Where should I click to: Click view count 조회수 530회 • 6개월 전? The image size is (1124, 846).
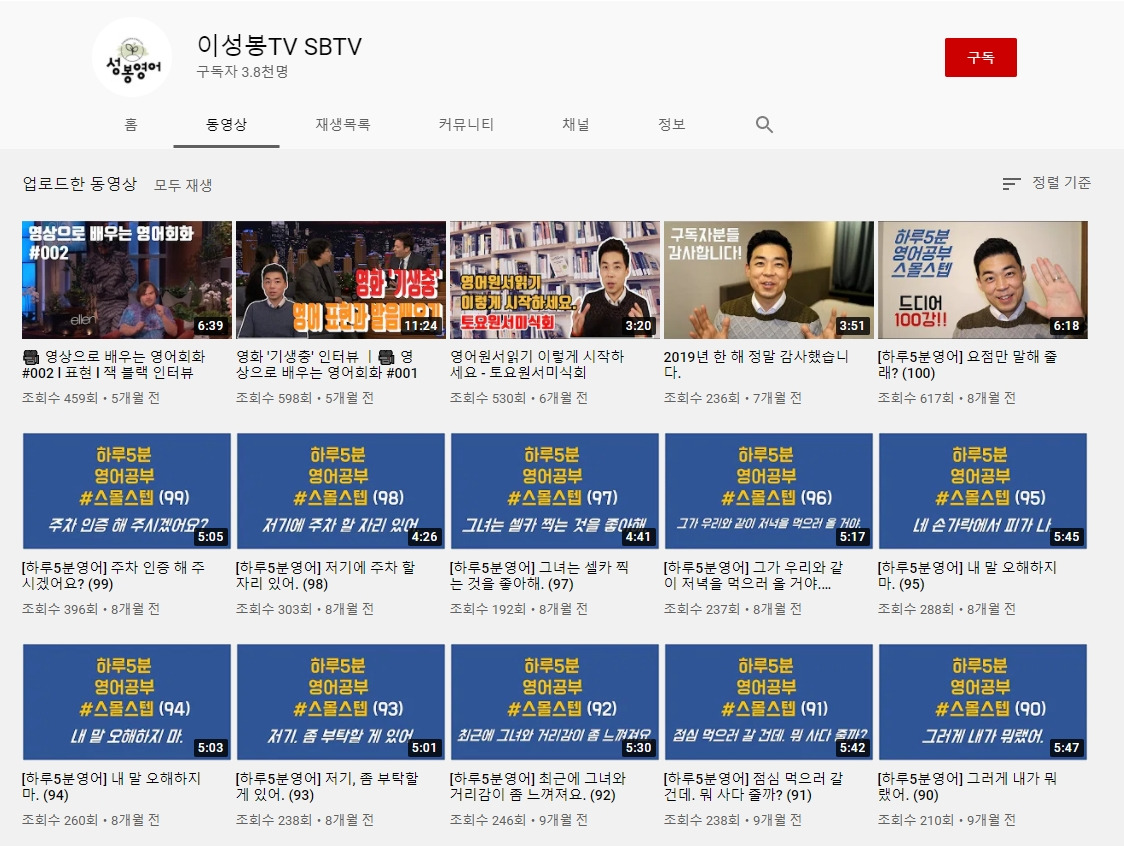click(519, 398)
